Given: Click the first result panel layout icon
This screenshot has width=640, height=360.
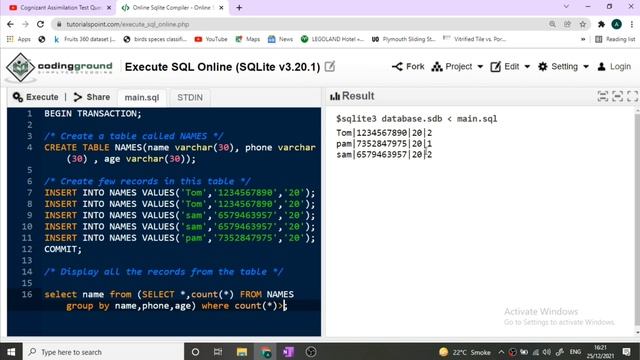Looking at the screenshot, I should click(602, 96).
